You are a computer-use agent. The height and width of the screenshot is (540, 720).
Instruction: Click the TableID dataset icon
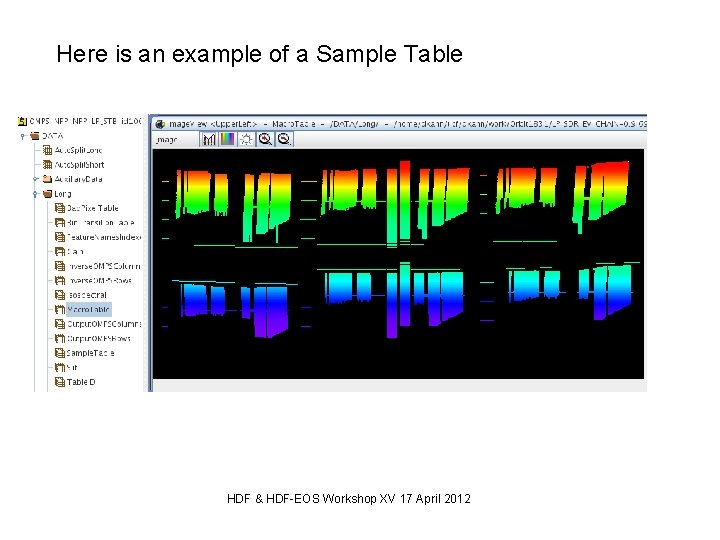[60, 382]
